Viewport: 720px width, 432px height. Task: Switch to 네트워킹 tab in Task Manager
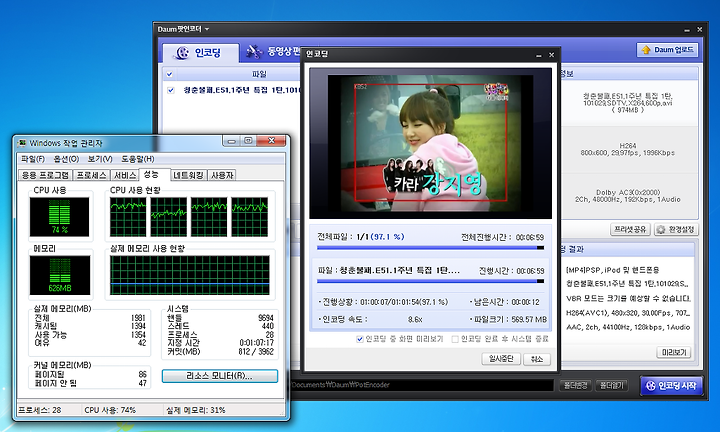188,175
